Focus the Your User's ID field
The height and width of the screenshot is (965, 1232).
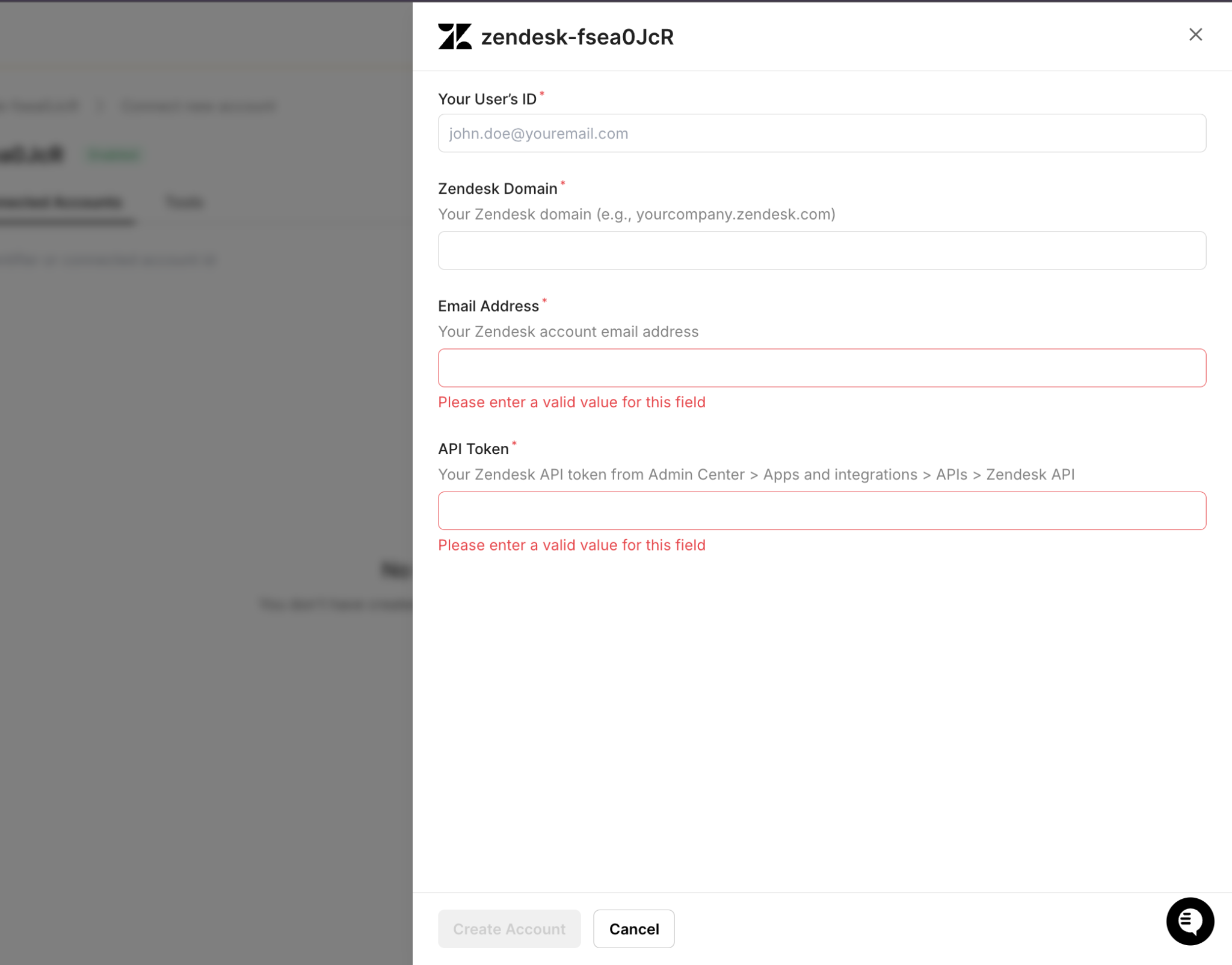[821, 134]
